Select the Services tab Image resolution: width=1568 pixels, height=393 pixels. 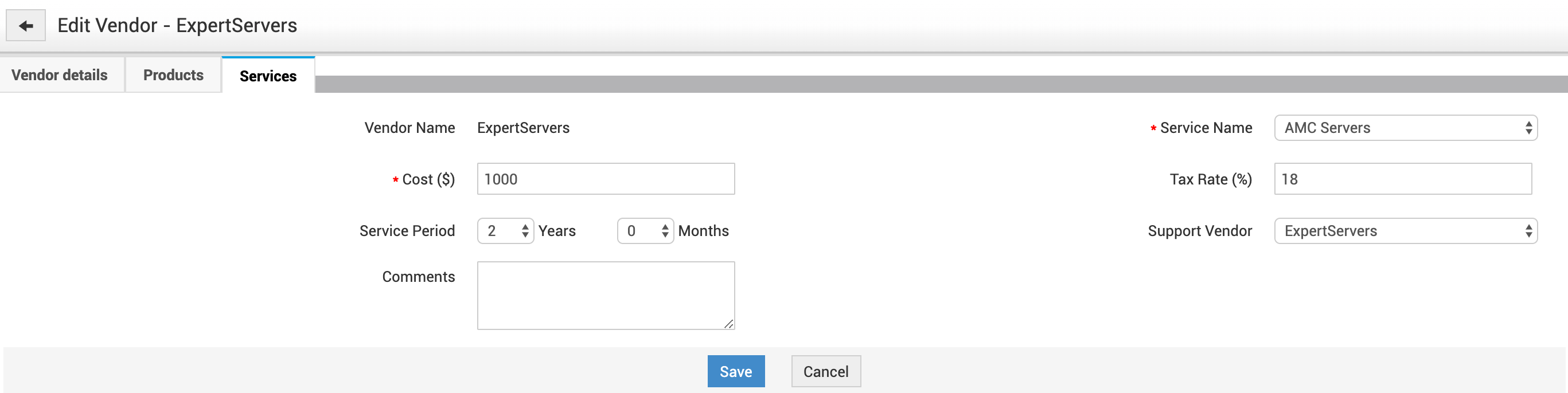(268, 76)
